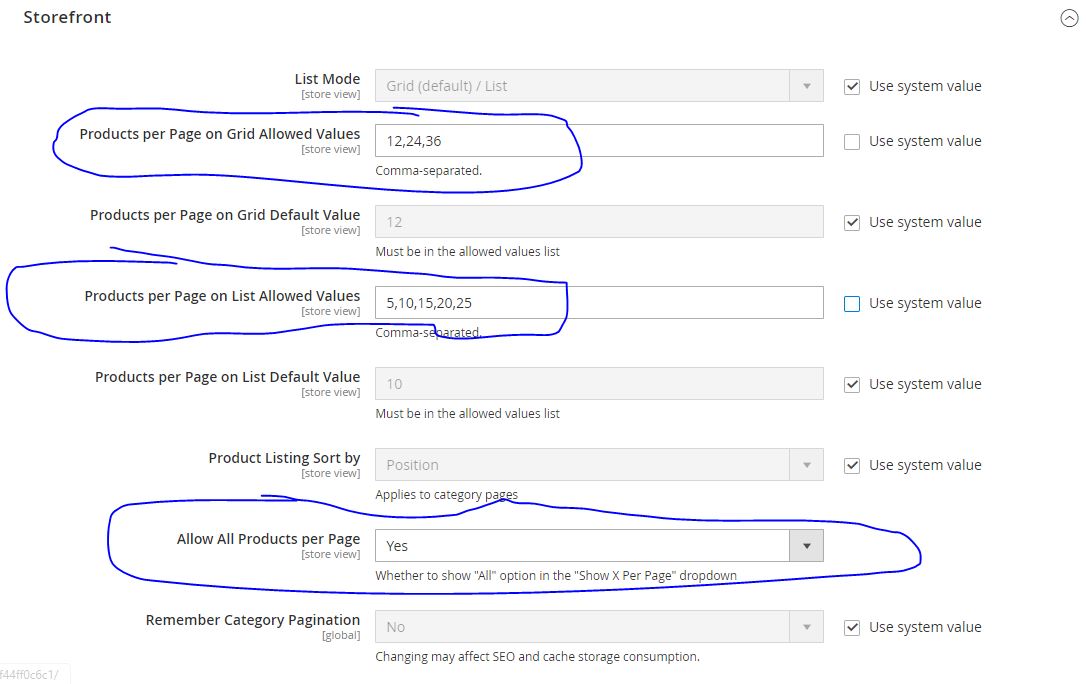The image size is (1086, 684).
Task: Click the Allow All Products per Page label
Action: 268,538
